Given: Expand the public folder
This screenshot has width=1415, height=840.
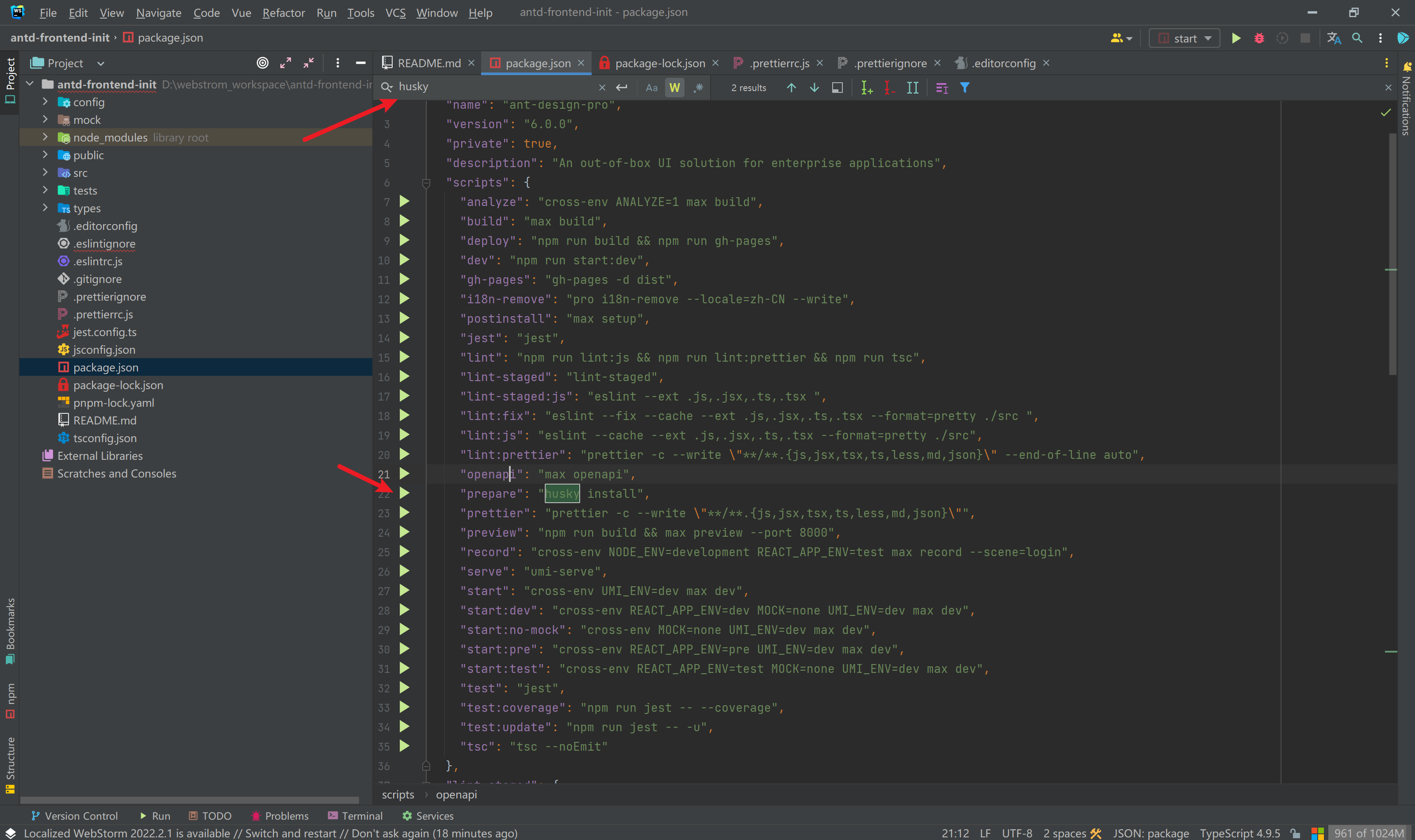Looking at the screenshot, I should [x=45, y=155].
